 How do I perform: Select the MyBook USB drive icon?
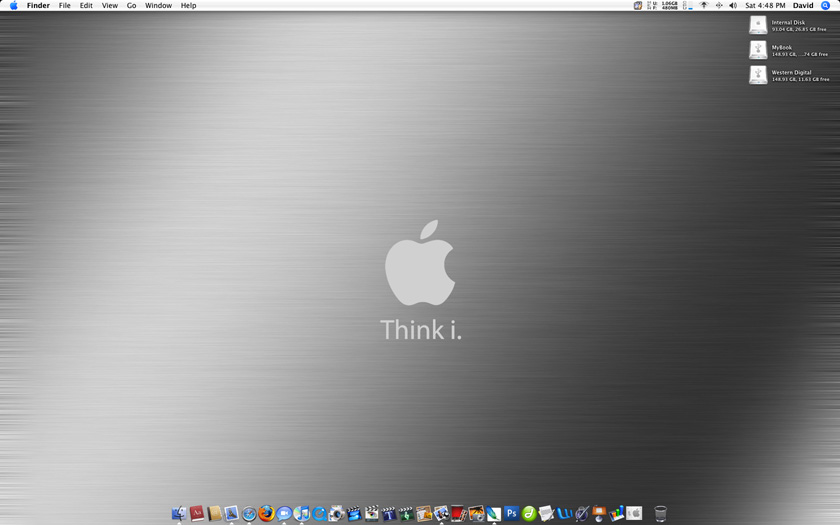(758, 50)
